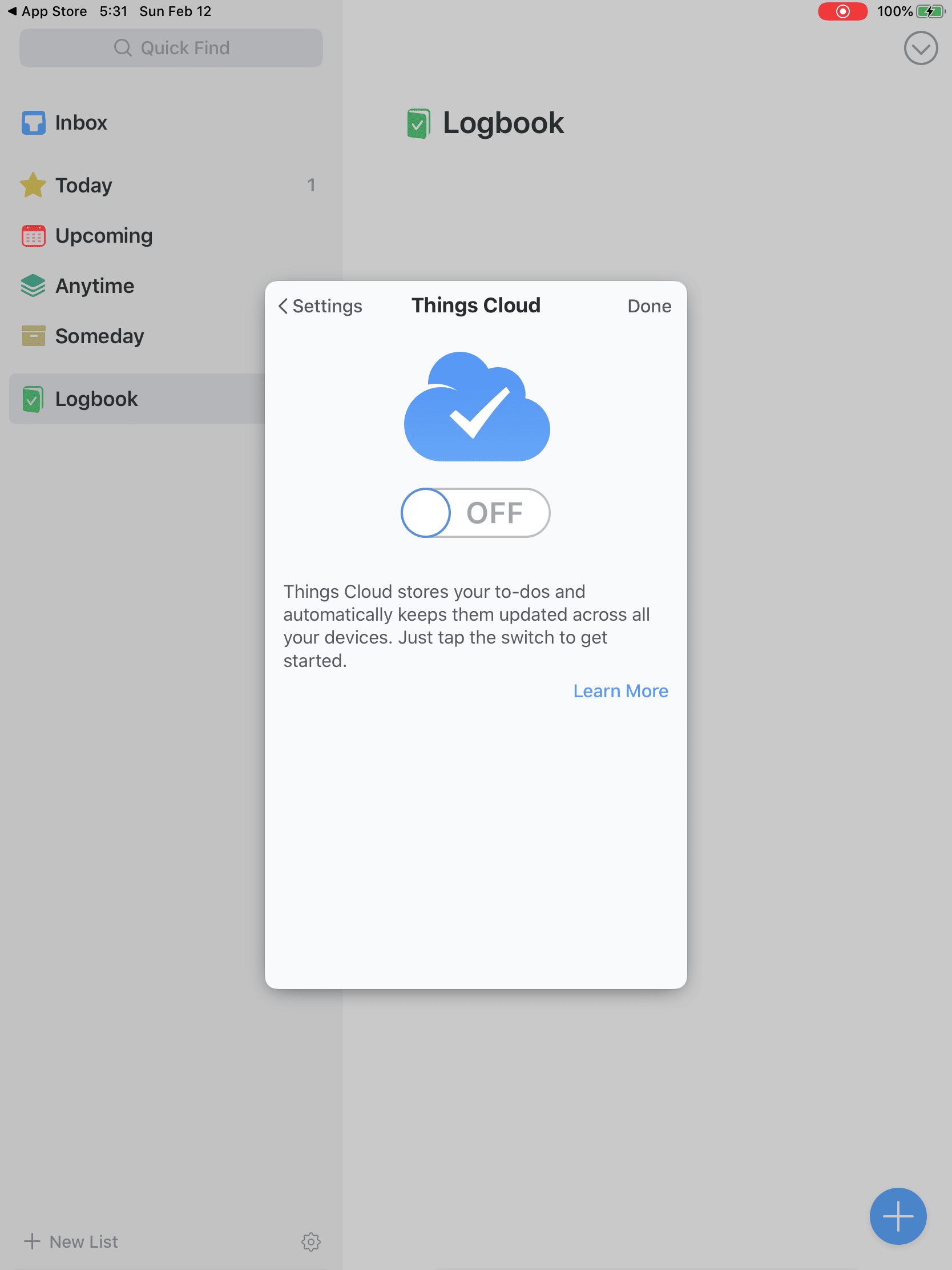Return to App Store from the status bar

(46, 11)
